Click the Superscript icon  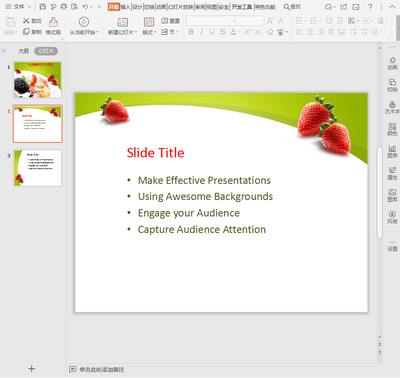coord(248,32)
